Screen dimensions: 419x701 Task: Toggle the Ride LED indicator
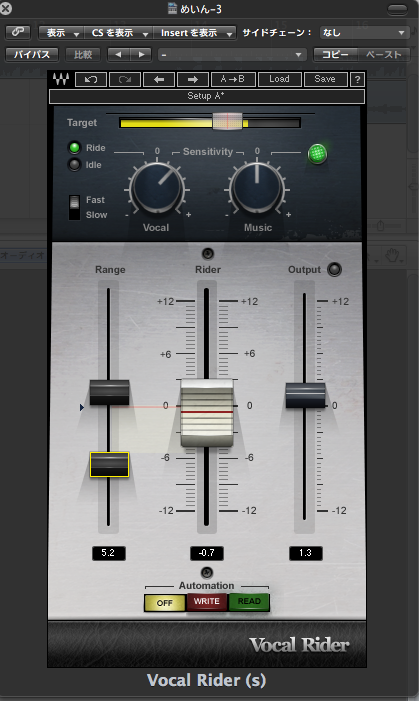(x=75, y=148)
